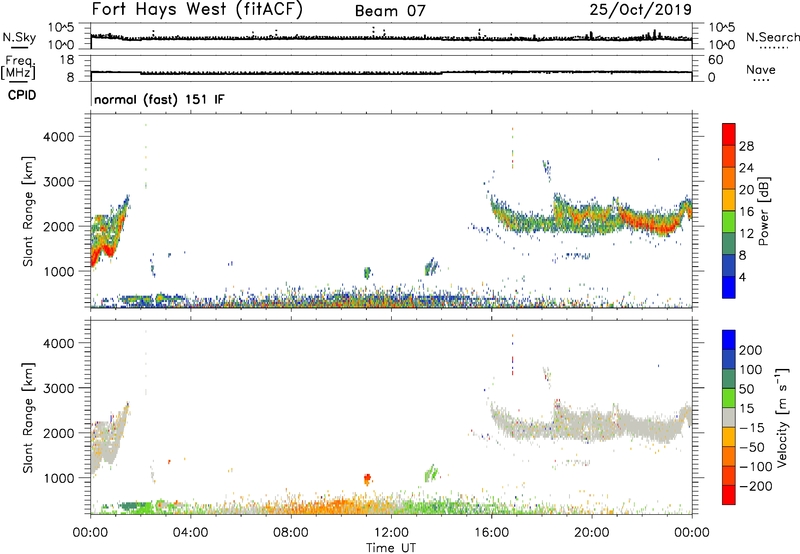
Task: Click the '24' label on Power colorbar
Action: (x=746, y=168)
